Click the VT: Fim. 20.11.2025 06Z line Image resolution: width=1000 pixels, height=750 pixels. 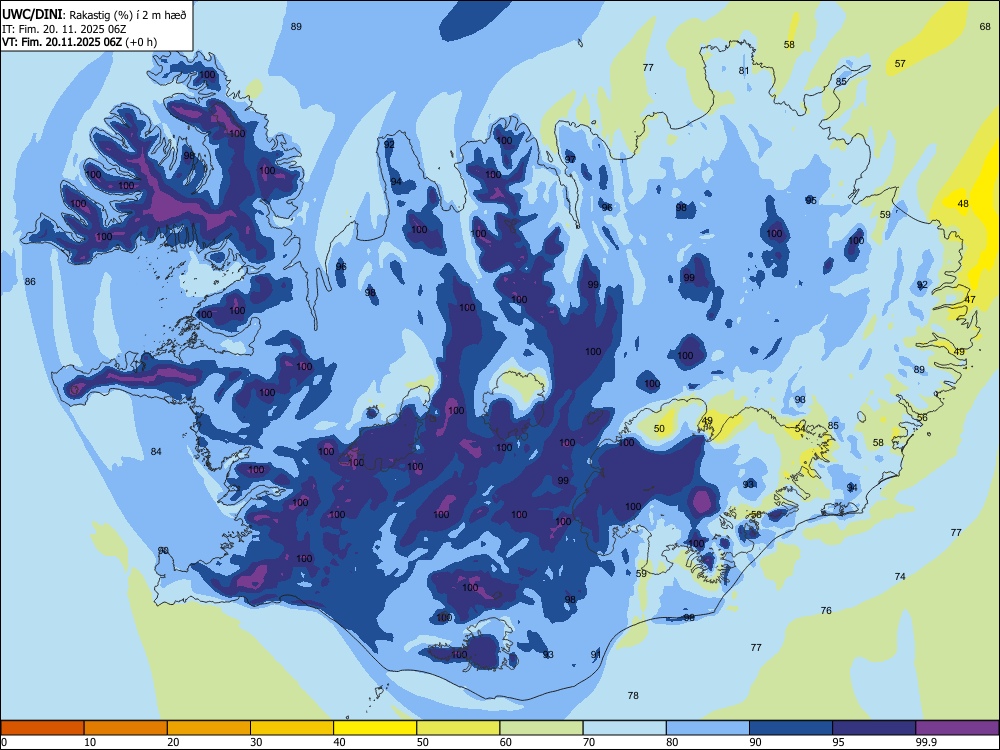coord(79,42)
